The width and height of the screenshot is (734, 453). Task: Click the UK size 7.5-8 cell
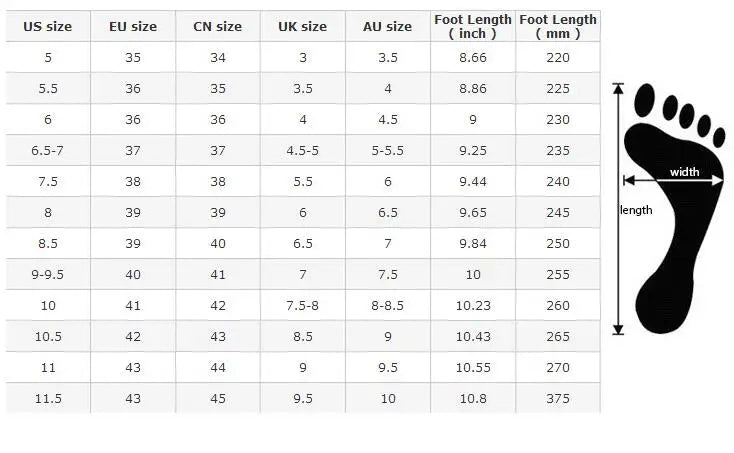click(302, 306)
